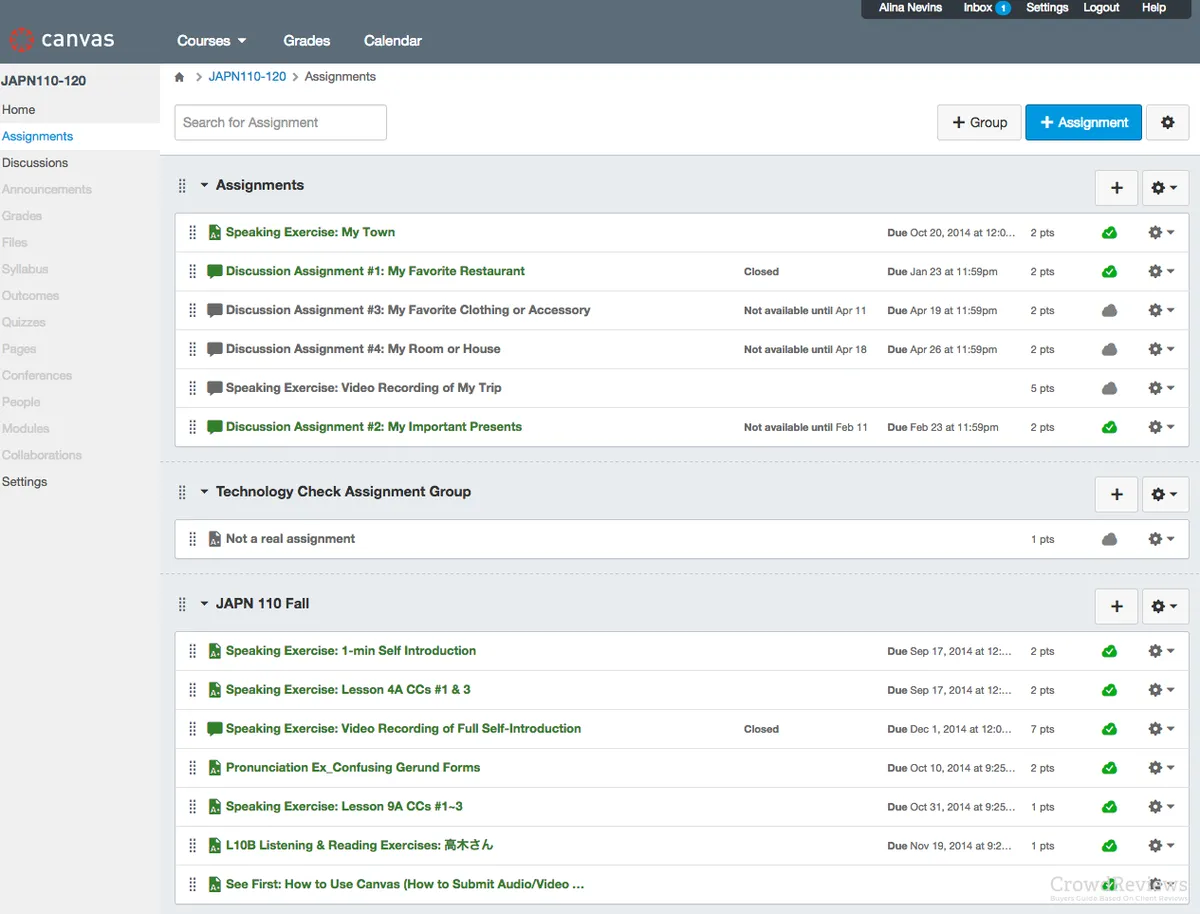
Task: Collapse the Assignments group
Action: 204,185
